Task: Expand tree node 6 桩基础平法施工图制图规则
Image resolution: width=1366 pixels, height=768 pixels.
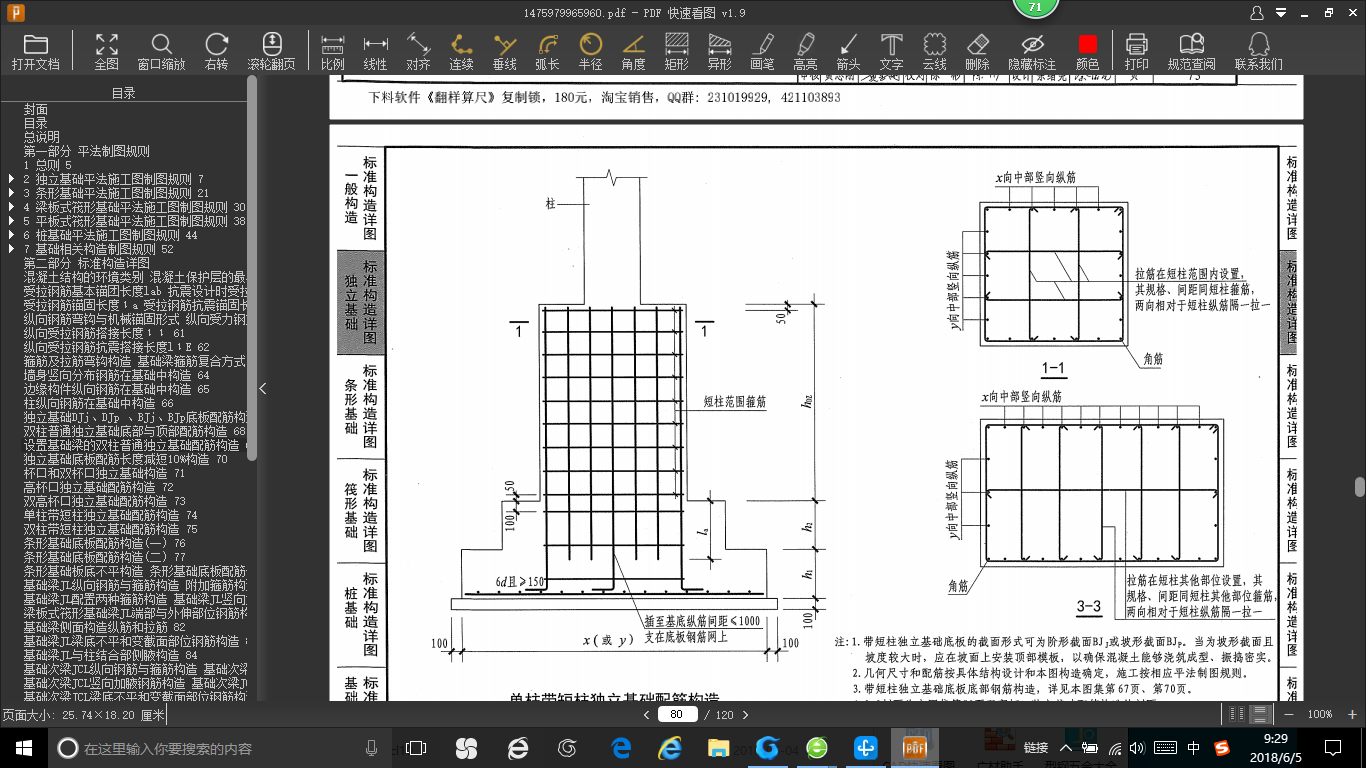Action: [11, 235]
